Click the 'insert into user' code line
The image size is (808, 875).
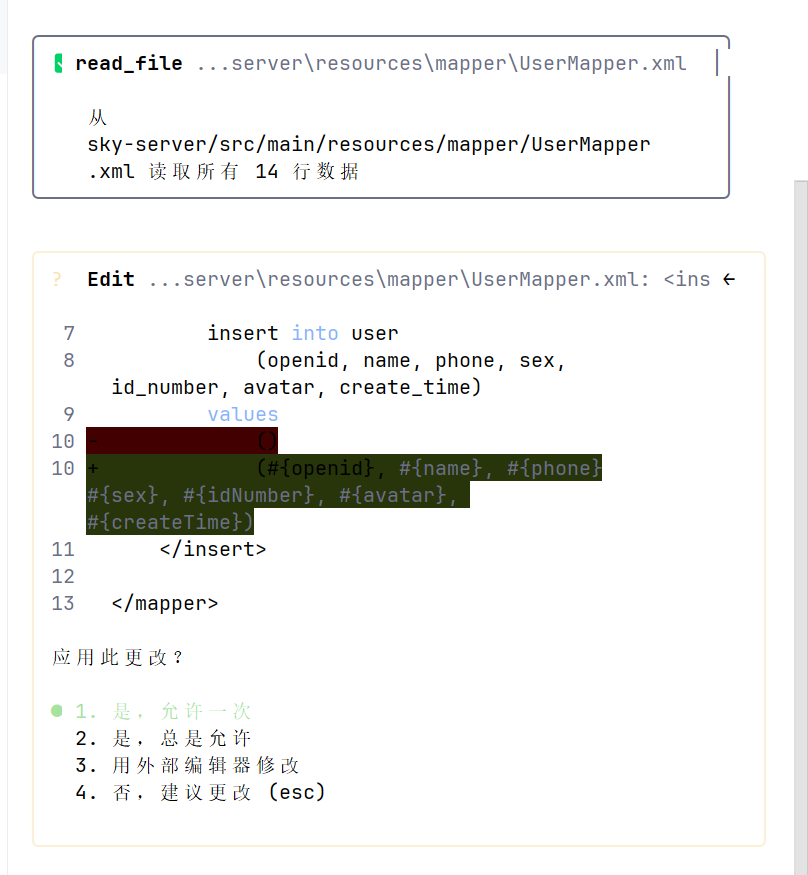coord(302,333)
